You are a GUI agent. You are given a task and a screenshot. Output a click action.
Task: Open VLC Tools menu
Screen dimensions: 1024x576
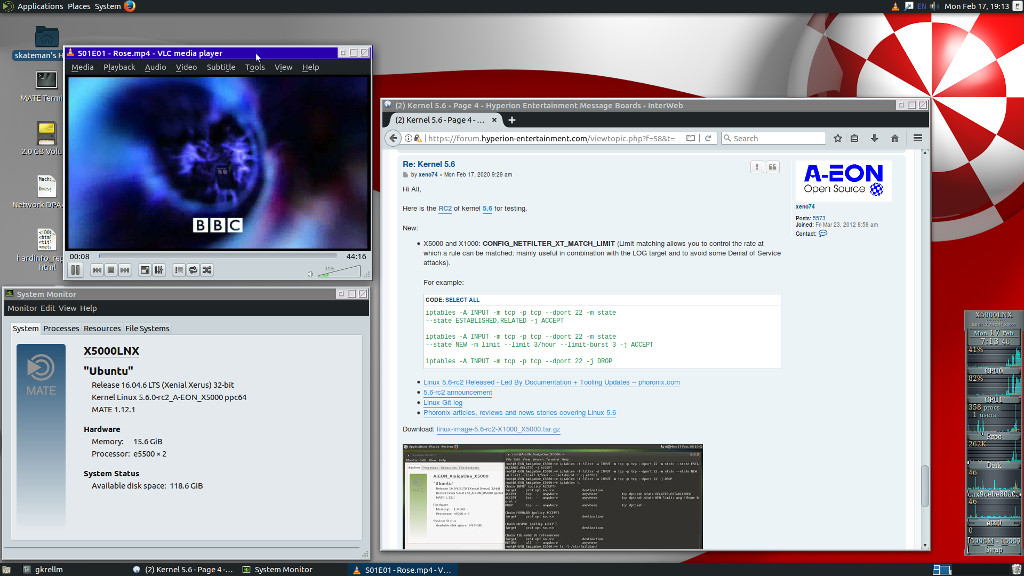[x=255, y=67]
